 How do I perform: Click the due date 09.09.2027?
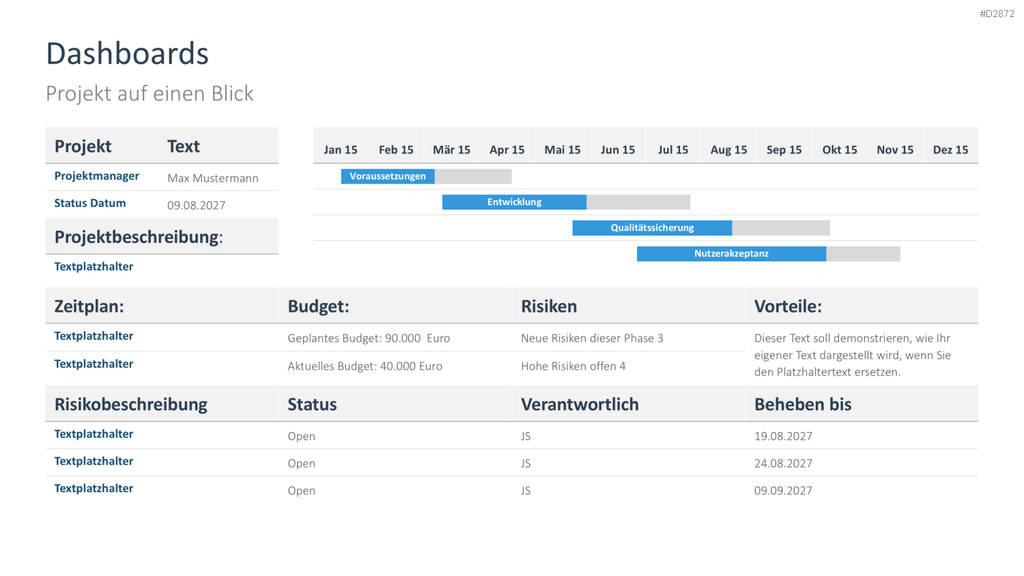[x=783, y=491]
